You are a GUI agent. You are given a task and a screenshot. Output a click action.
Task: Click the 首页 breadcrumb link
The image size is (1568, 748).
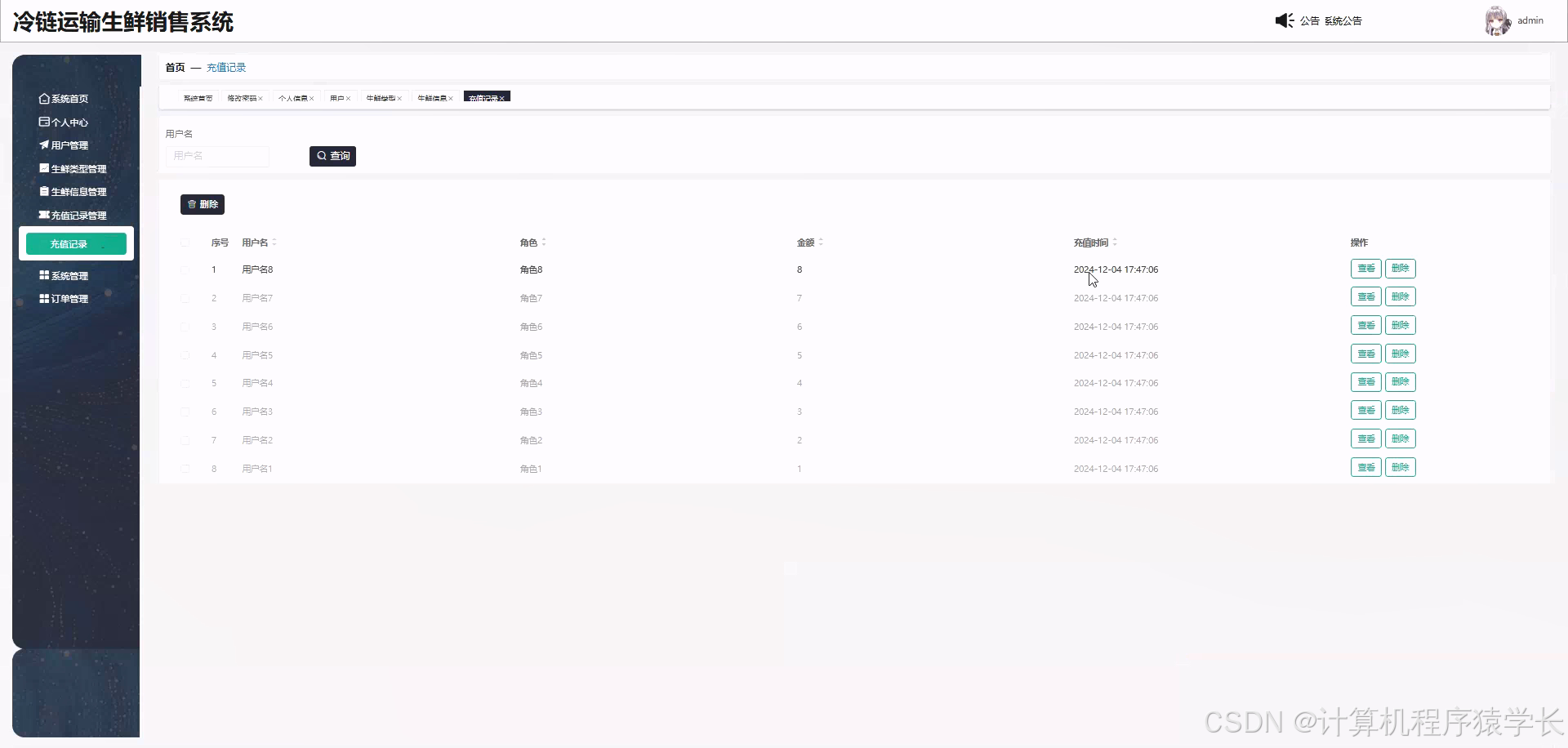[175, 68]
